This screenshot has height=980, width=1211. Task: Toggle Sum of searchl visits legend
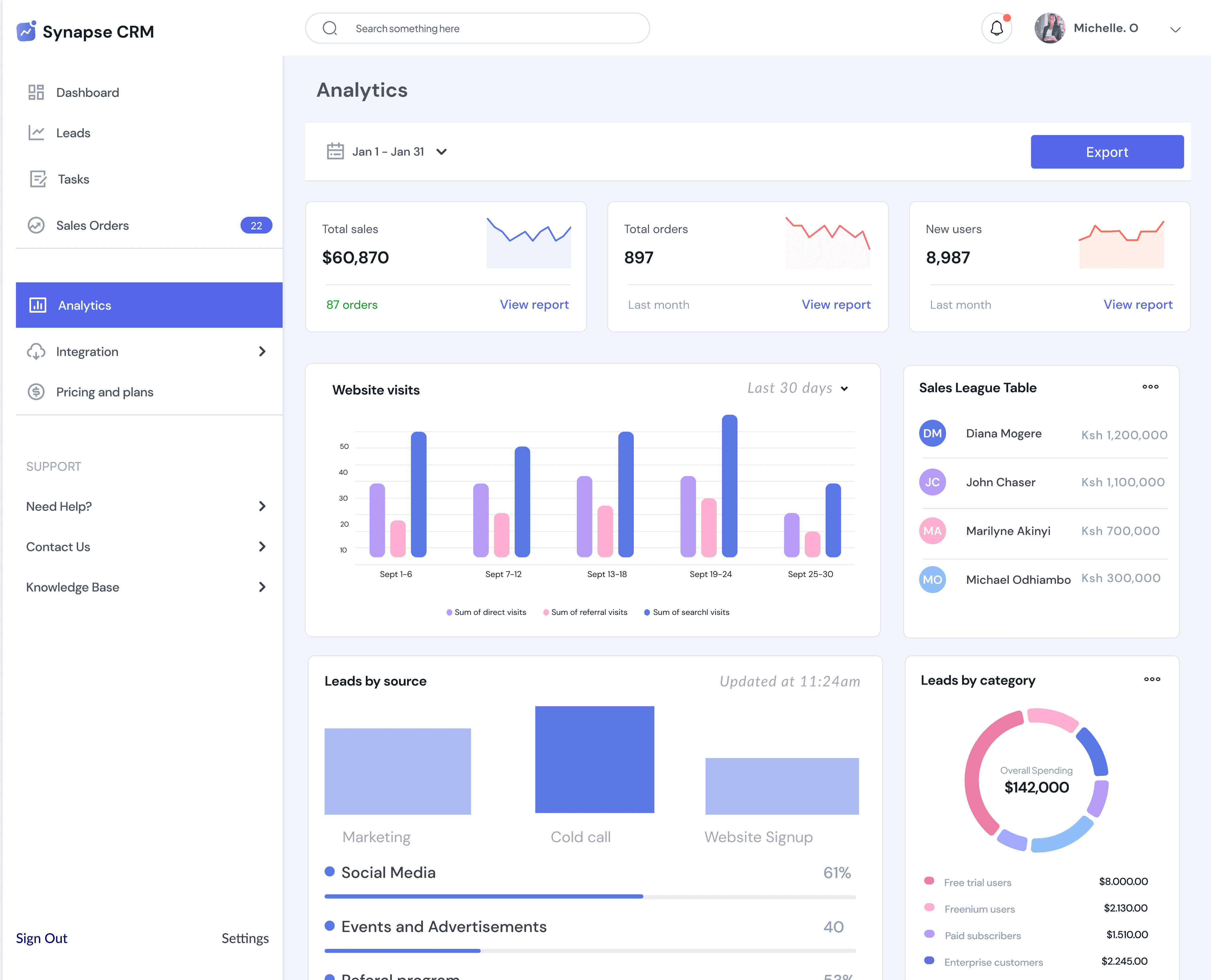coord(687,612)
